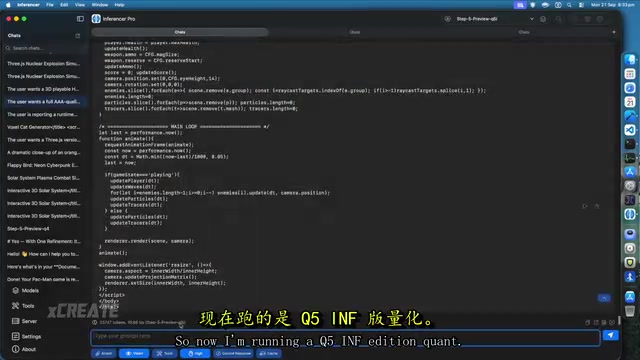Open the Models section

point(25,291)
